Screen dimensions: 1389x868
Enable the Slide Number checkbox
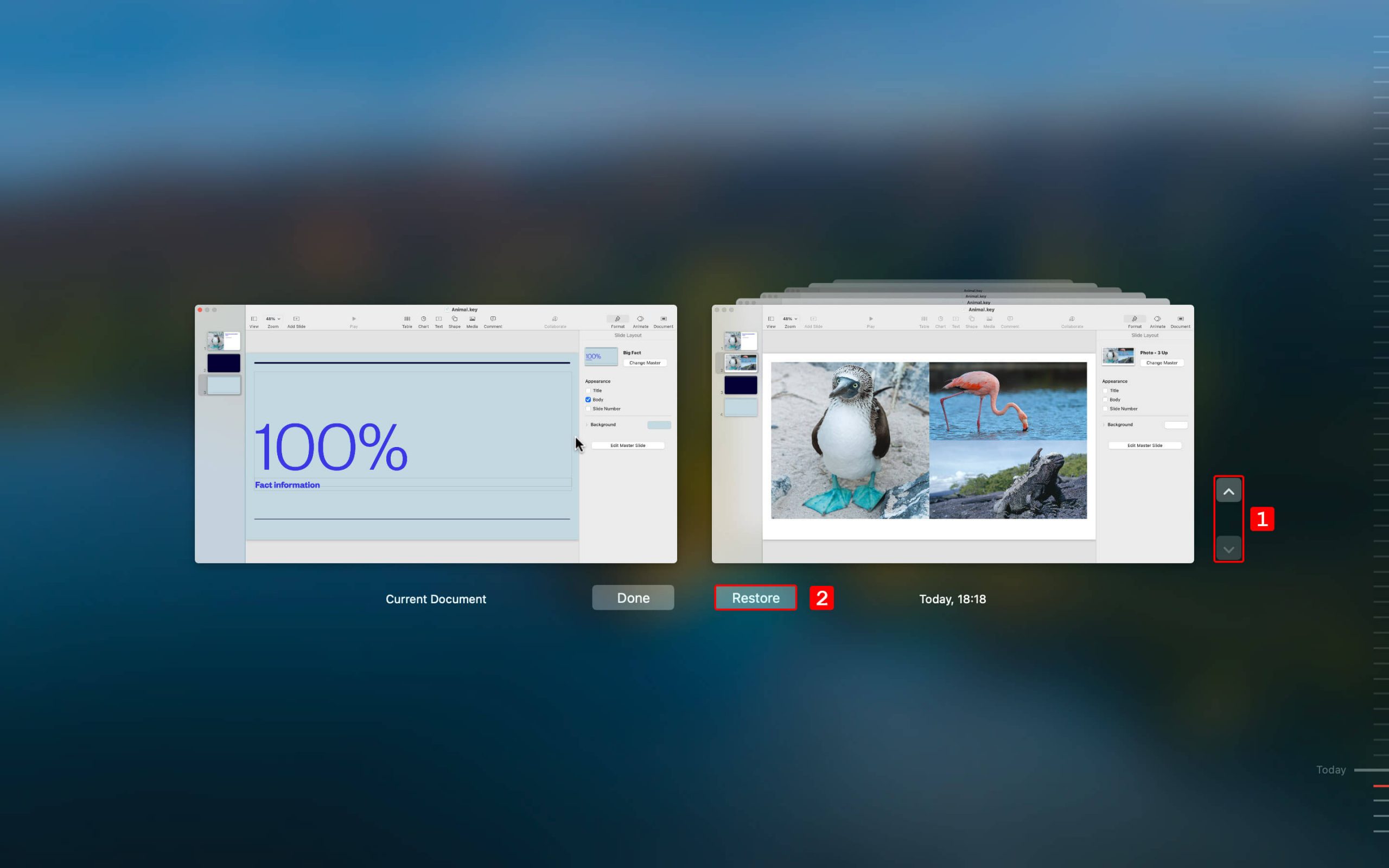[588, 409]
